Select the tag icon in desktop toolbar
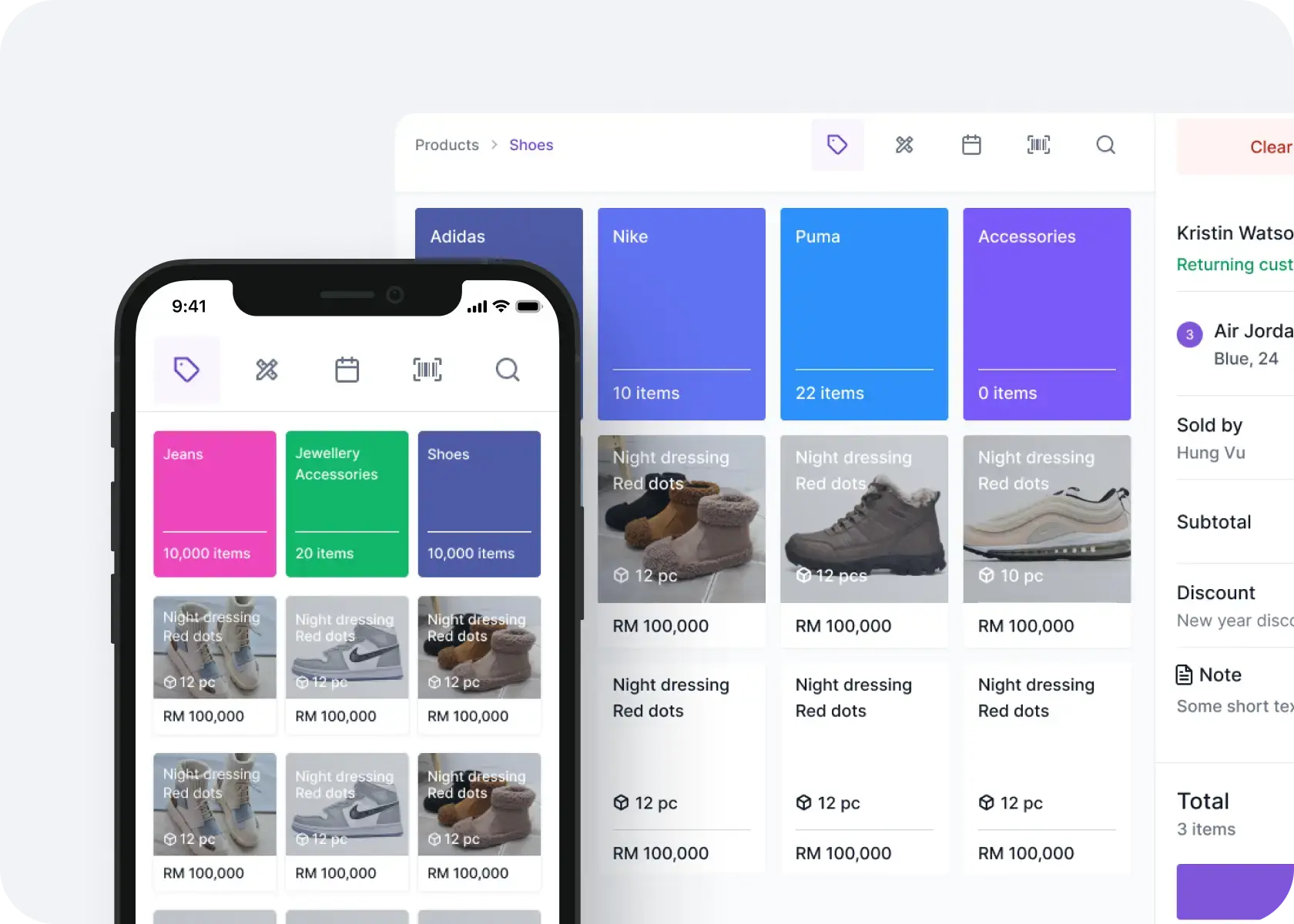The height and width of the screenshot is (924, 1294). 837,145
